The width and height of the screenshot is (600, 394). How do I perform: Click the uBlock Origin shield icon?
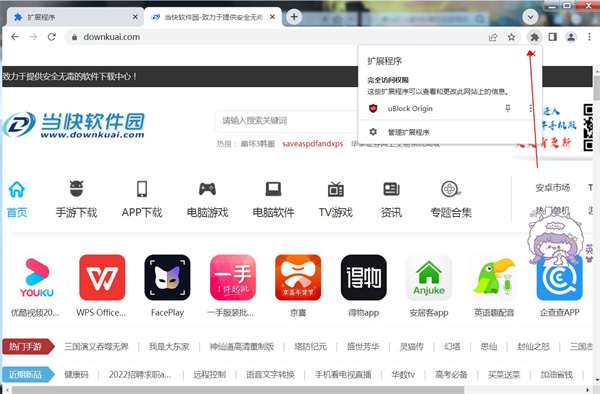coord(373,109)
